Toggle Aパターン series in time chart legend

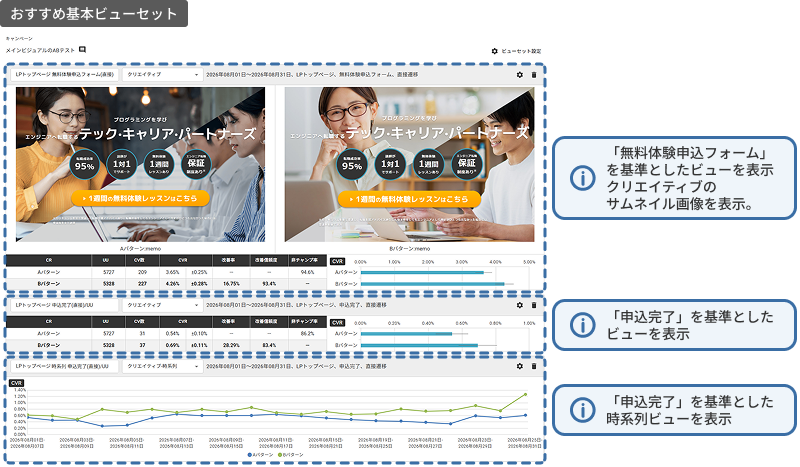[x=261, y=454]
